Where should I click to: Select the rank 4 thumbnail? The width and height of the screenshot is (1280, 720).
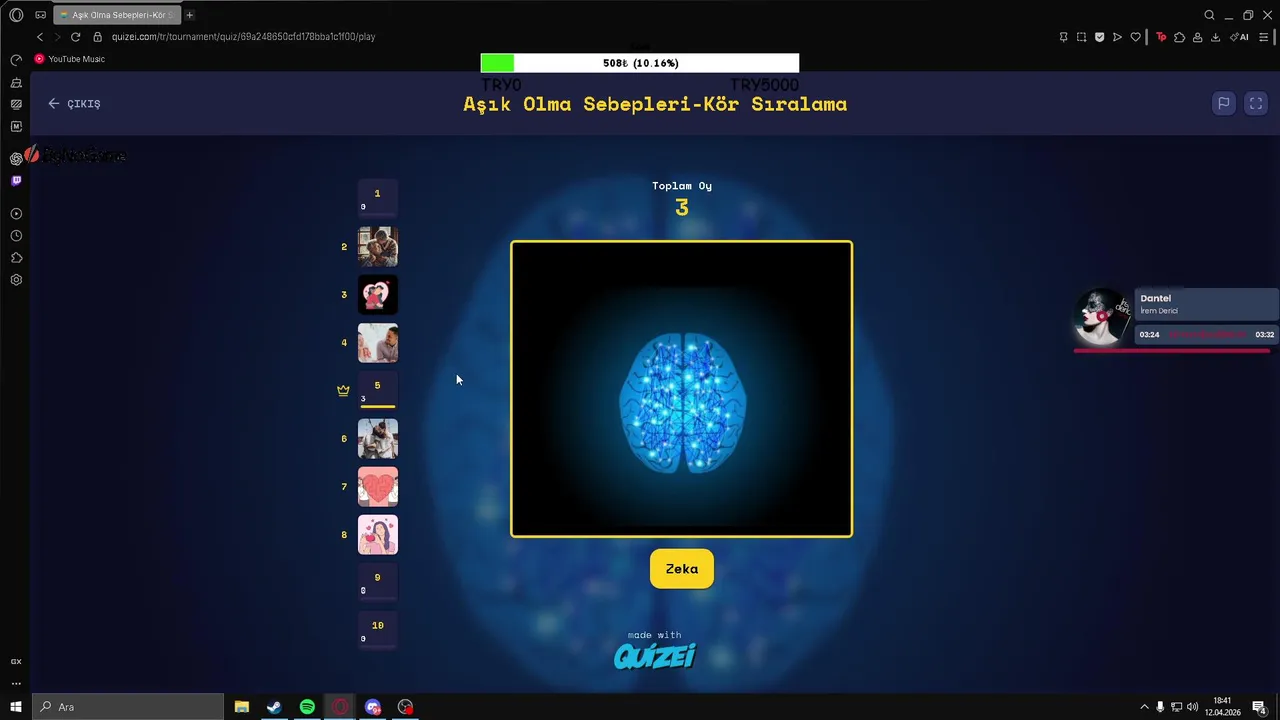pos(378,342)
